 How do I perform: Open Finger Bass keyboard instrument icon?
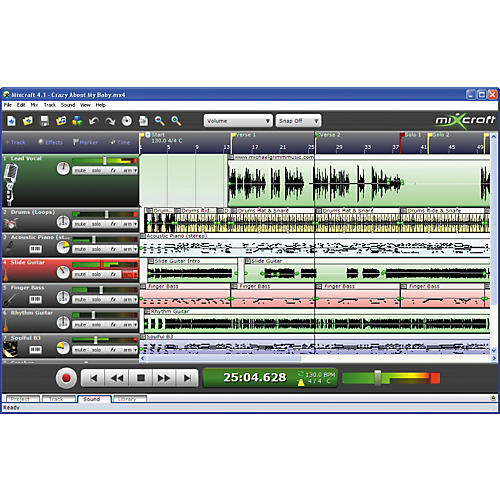tap(35, 299)
